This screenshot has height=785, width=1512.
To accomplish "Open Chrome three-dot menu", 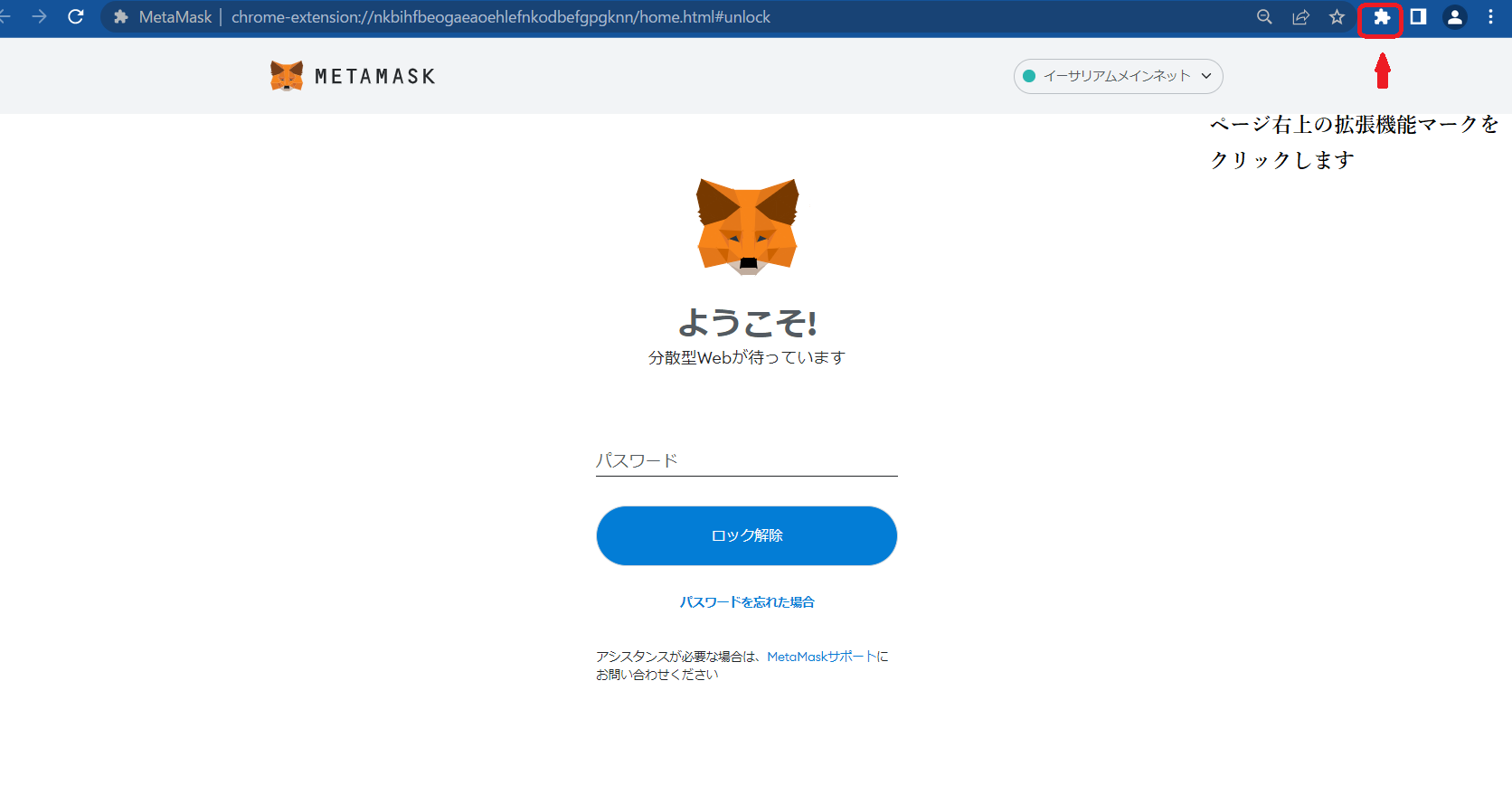I will 1490,17.
